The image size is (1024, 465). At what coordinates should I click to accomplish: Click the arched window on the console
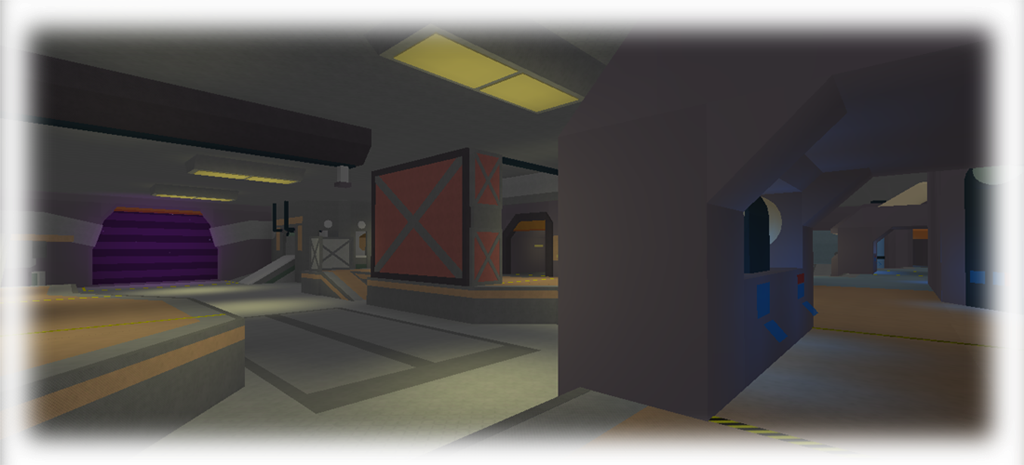[758, 236]
